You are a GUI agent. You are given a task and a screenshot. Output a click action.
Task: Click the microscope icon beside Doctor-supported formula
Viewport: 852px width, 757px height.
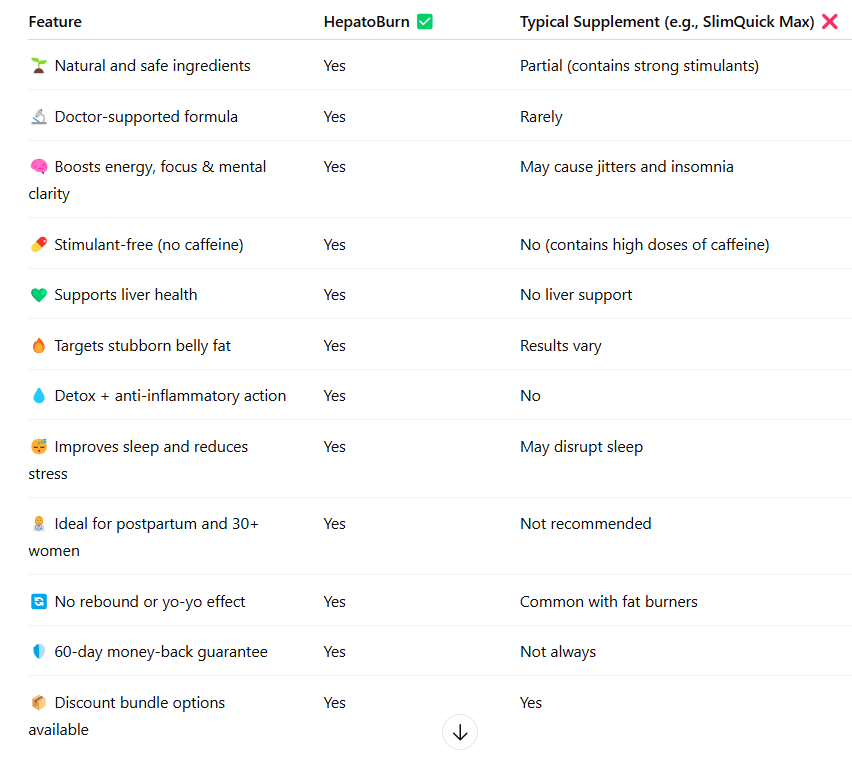[39, 116]
